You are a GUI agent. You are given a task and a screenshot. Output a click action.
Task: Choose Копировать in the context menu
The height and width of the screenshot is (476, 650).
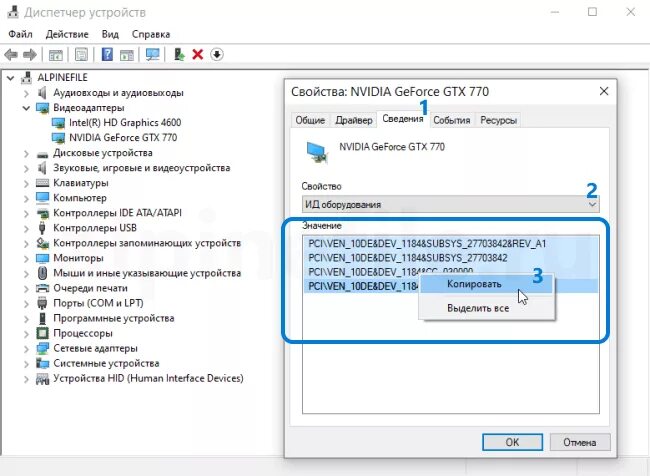[x=486, y=284]
